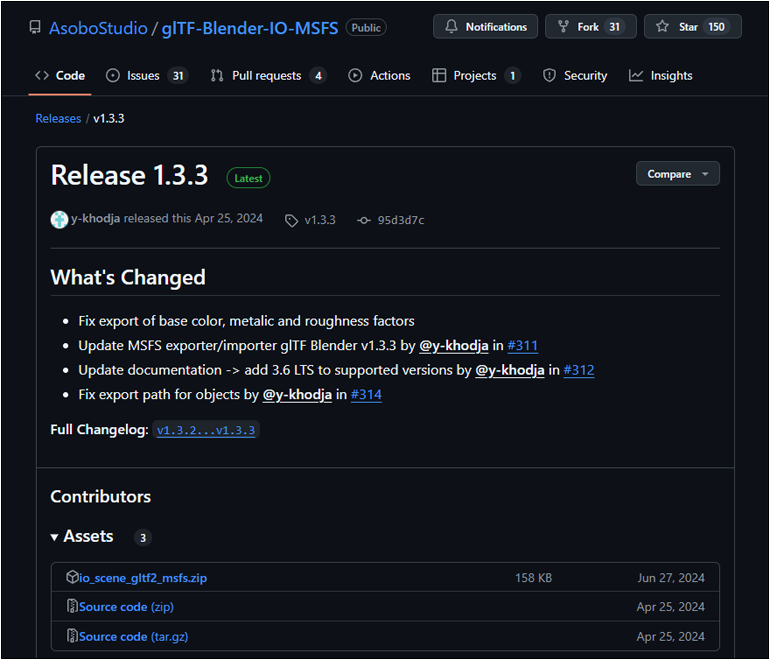Image resolution: width=770 pixels, height=660 pixels.
Task: Open the Compare dropdown
Action: click(678, 174)
